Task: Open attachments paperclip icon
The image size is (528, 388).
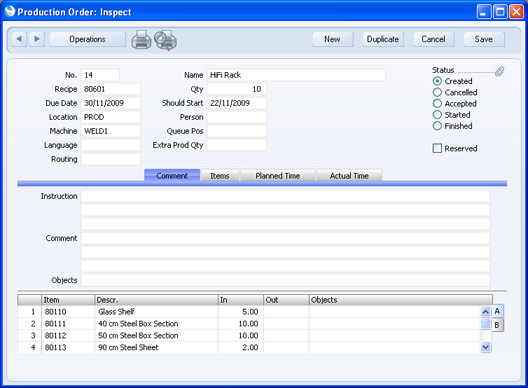Action: tap(500, 71)
